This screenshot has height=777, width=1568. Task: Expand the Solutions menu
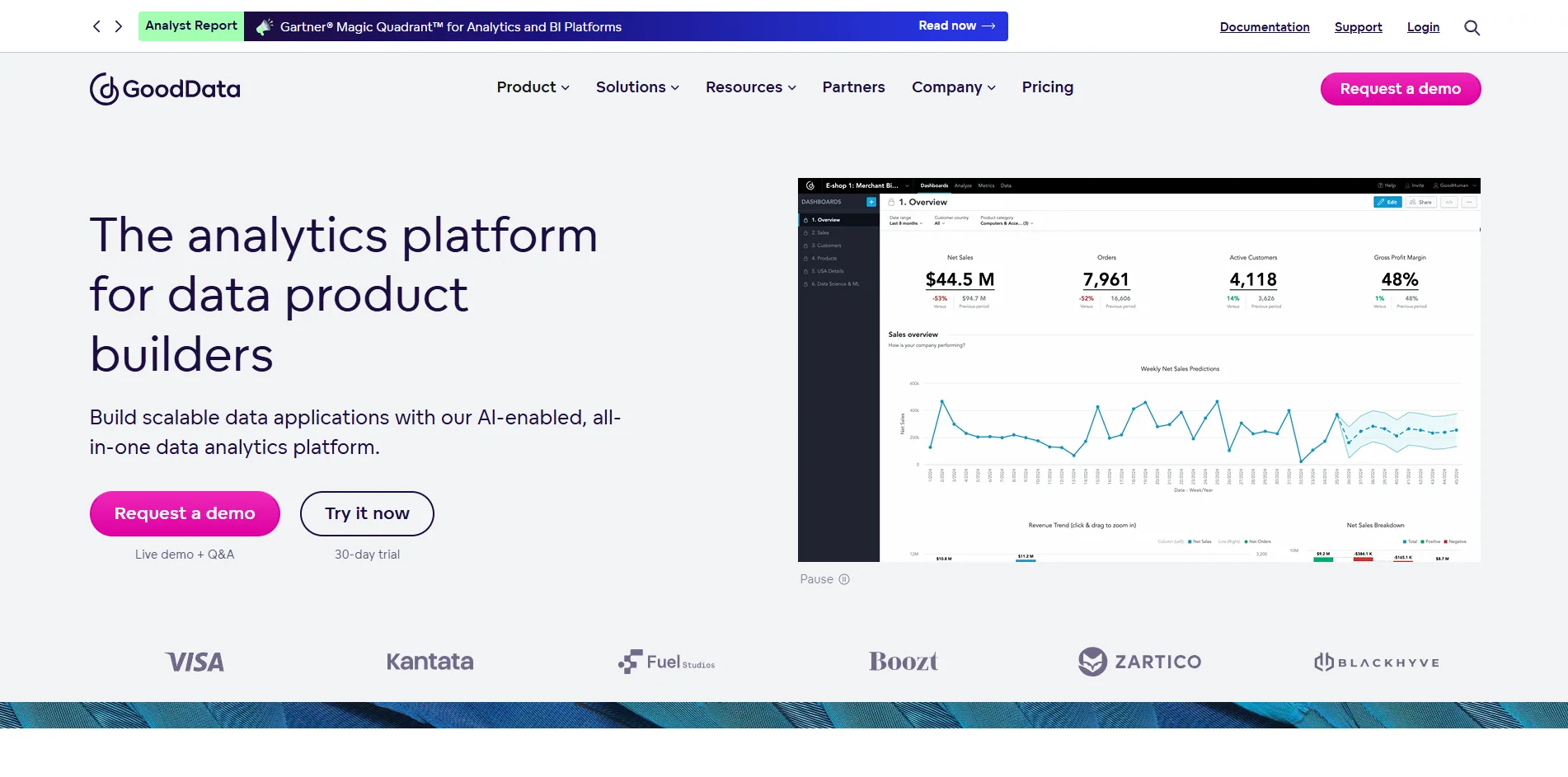click(x=637, y=87)
